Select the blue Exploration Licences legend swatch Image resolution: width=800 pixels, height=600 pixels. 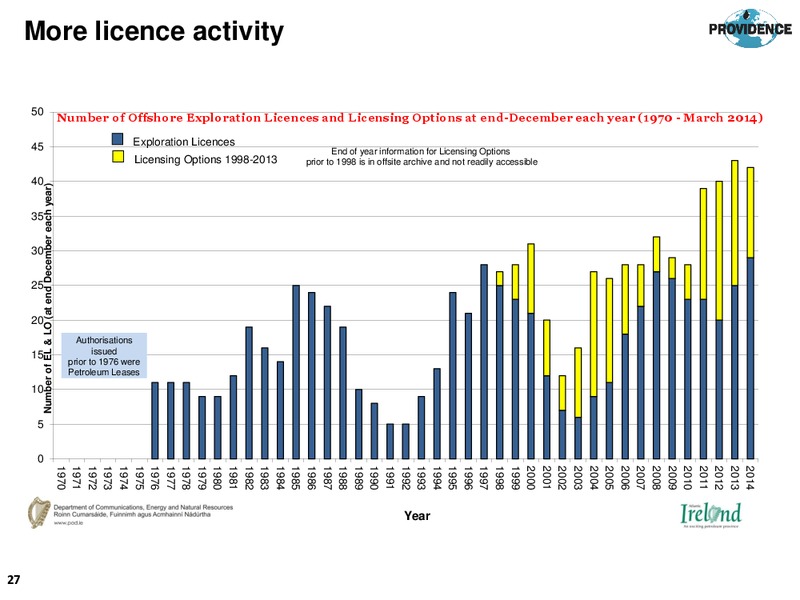click(x=117, y=139)
